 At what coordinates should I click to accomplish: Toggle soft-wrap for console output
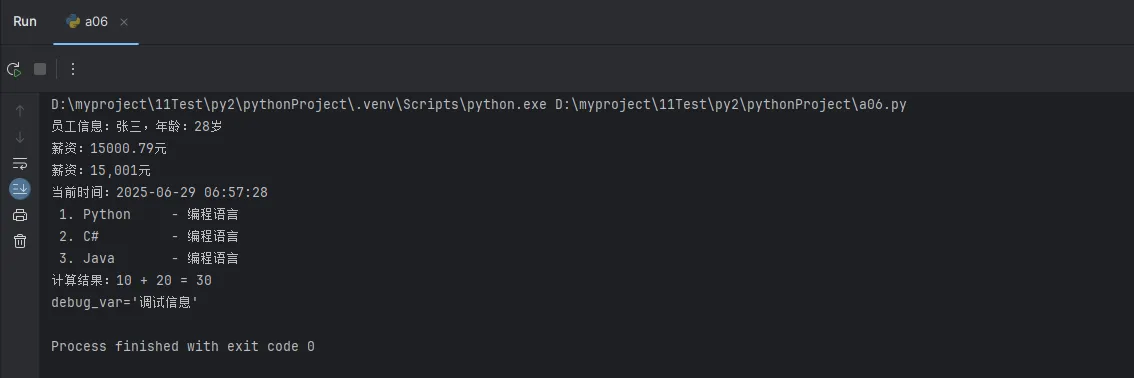pyautogui.click(x=20, y=163)
